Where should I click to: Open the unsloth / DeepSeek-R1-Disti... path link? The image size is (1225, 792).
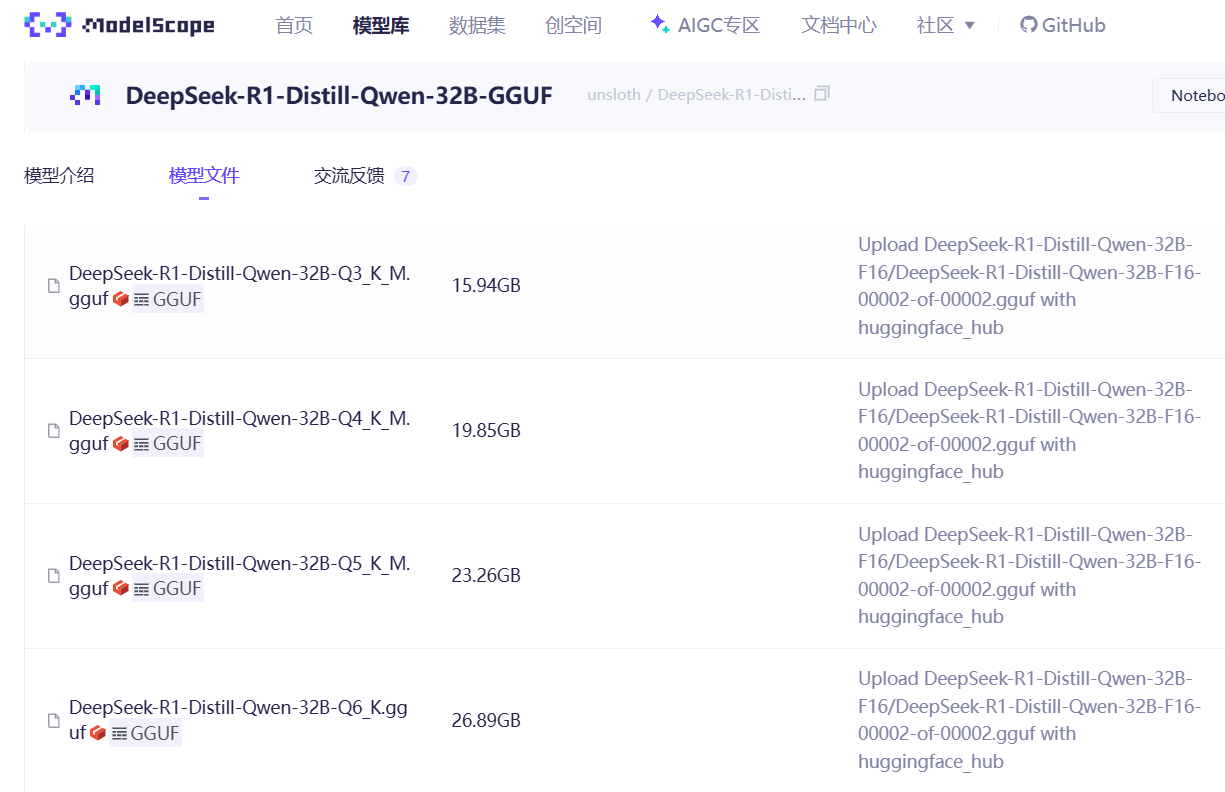coord(697,95)
